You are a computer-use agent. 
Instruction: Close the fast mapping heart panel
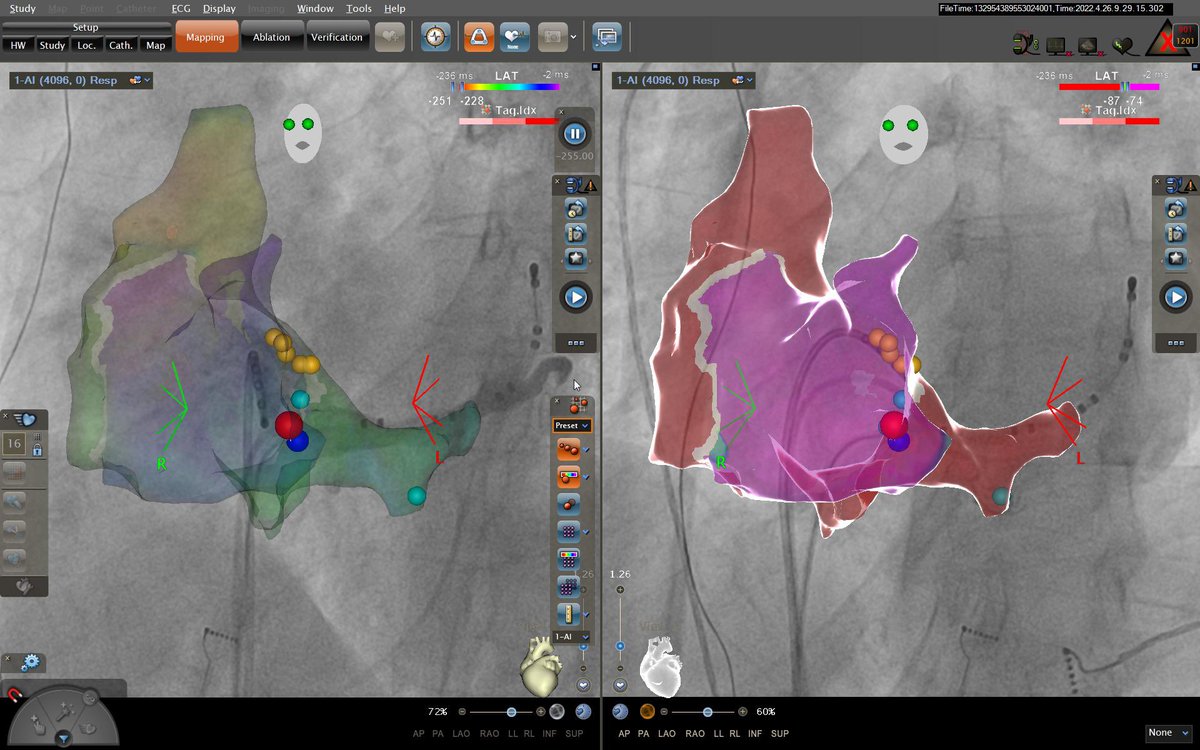pos(7,415)
